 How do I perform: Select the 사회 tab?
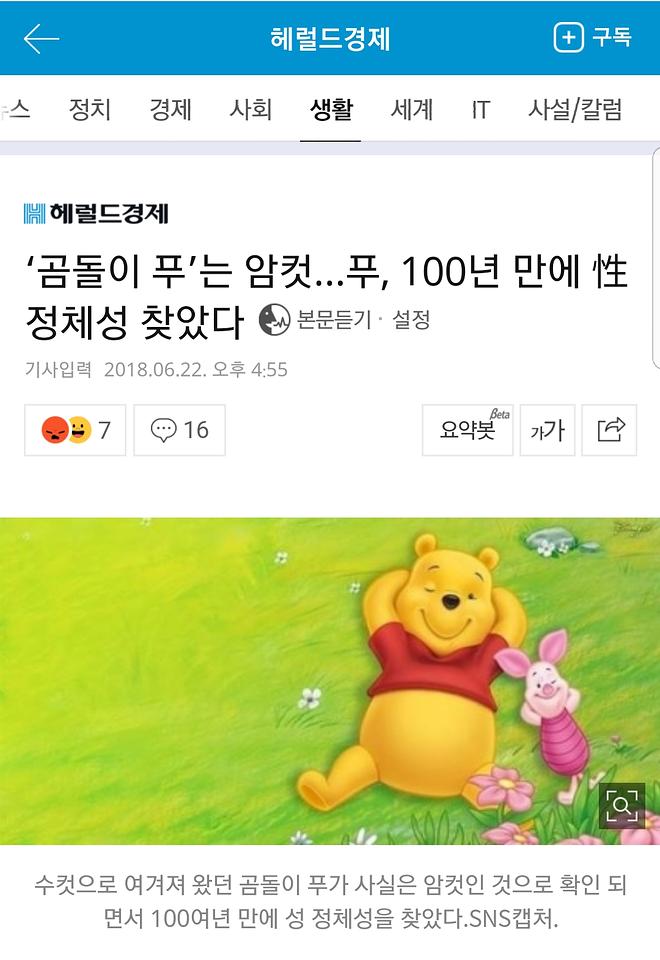[x=250, y=110]
